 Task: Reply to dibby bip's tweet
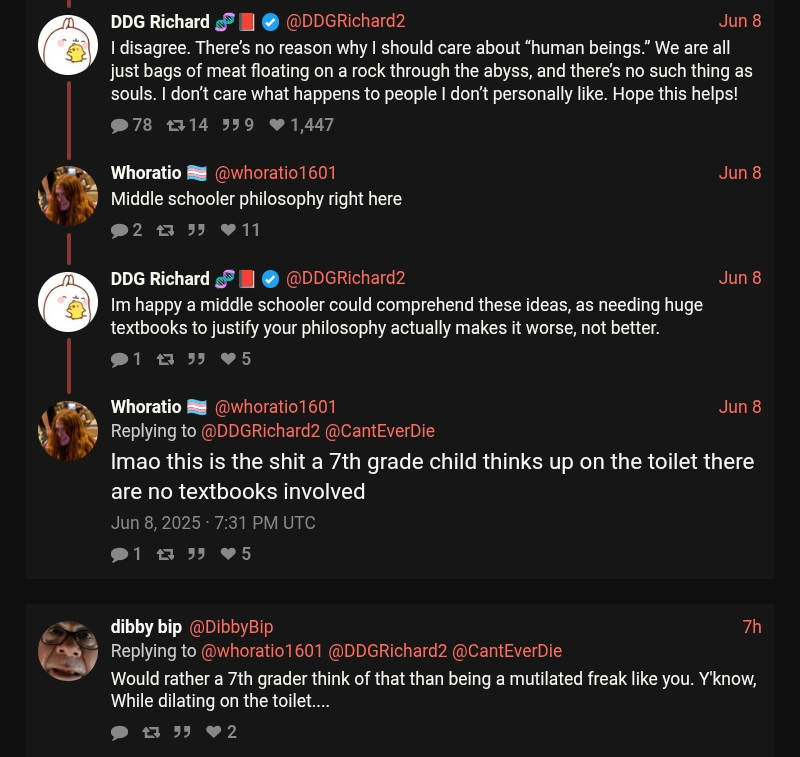coord(120,732)
